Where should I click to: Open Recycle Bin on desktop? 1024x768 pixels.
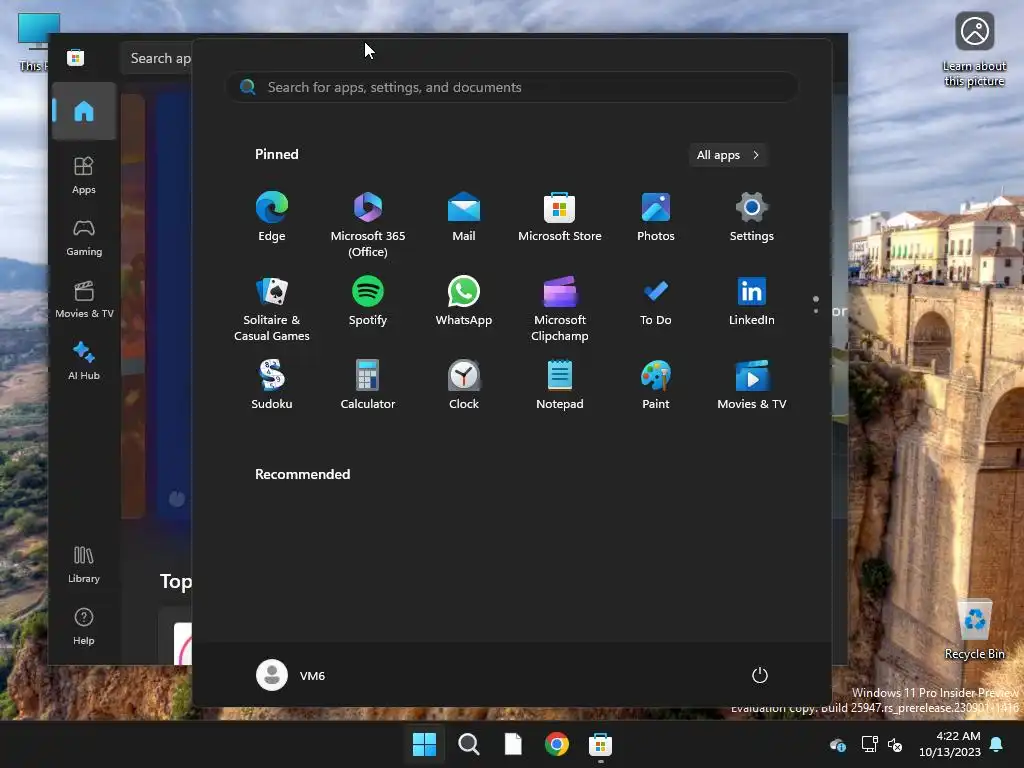[x=974, y=630]
